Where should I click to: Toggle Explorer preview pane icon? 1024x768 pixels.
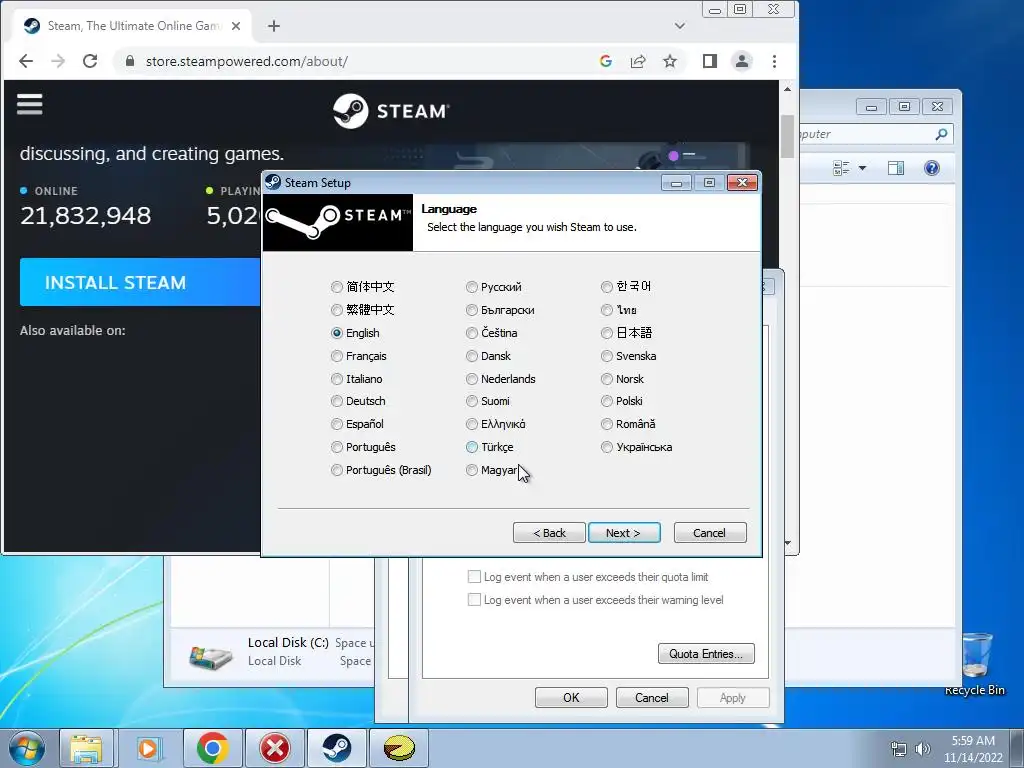(x=896, y=168)
